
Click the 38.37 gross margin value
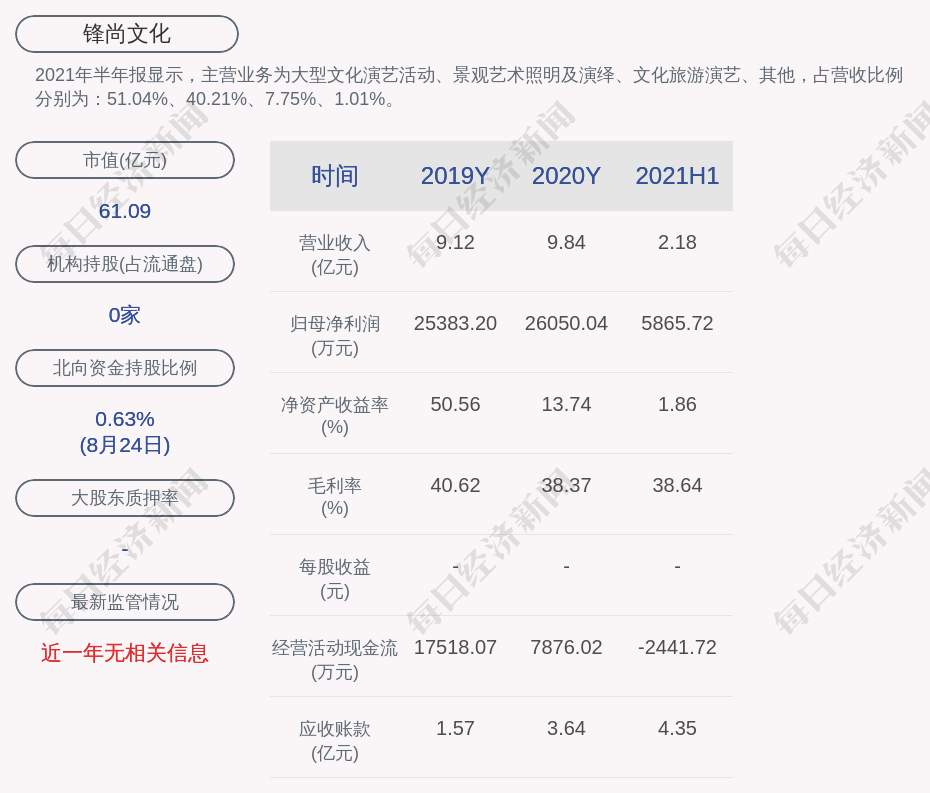pyautogui.click(x=566, y=486)
